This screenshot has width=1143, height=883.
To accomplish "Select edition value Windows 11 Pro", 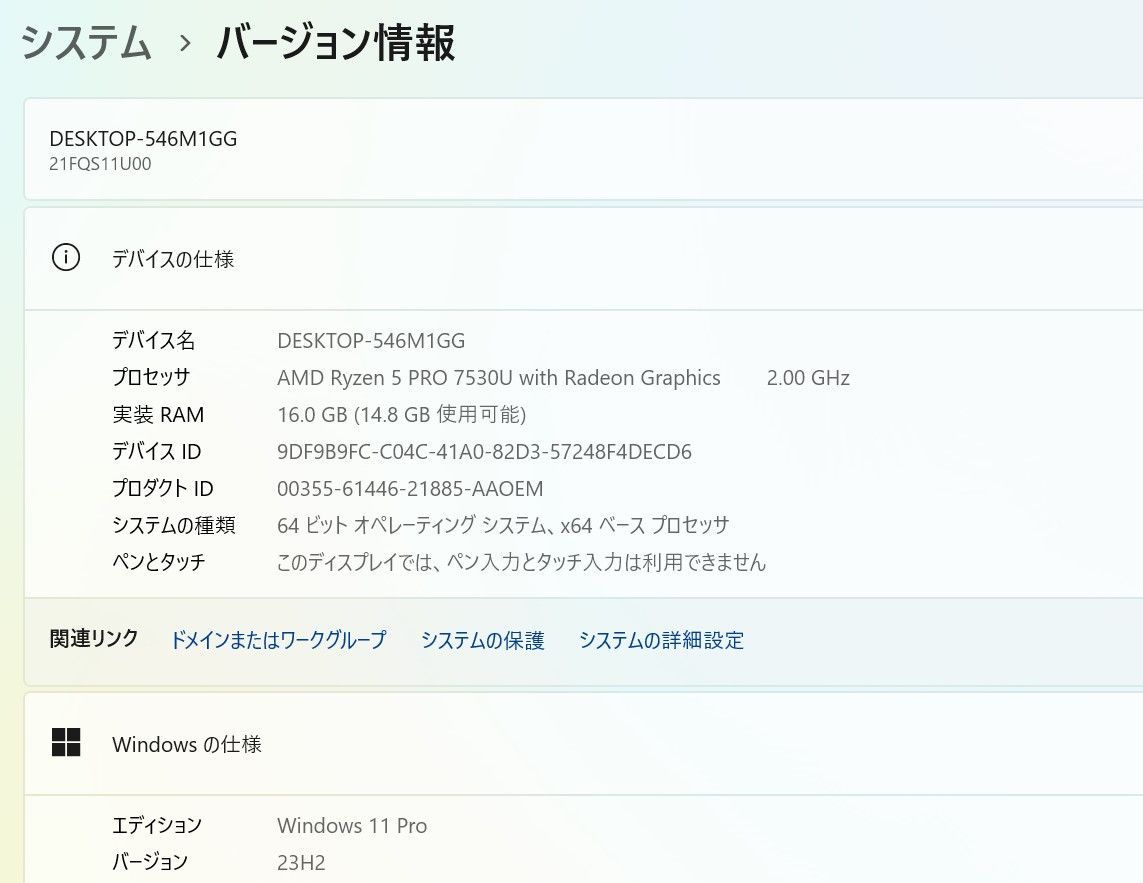I will tap(352, 825).
